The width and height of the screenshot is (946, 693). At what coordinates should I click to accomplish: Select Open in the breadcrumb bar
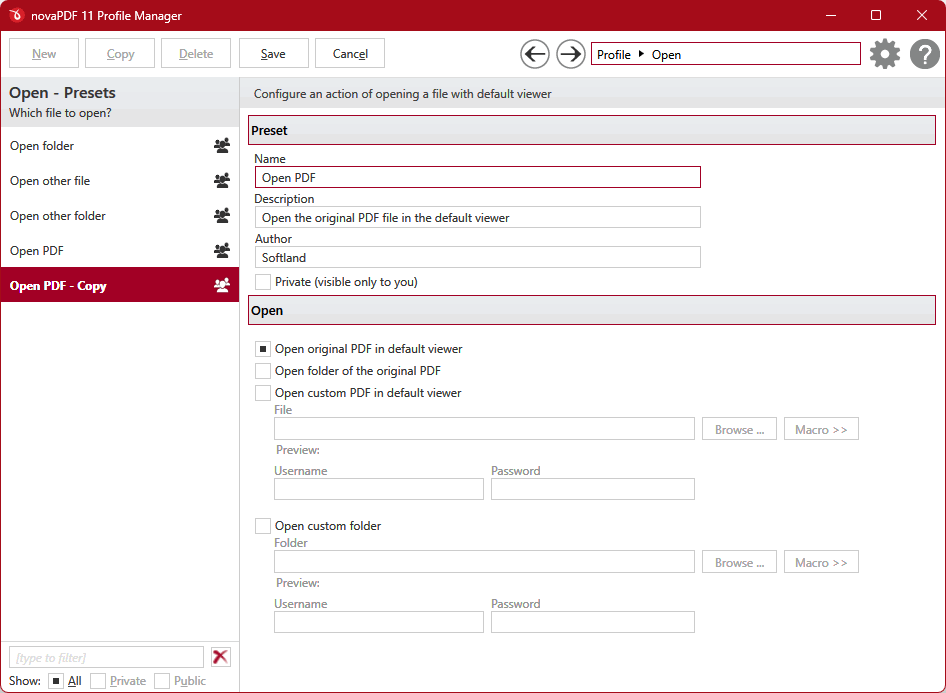click(666, 54)
